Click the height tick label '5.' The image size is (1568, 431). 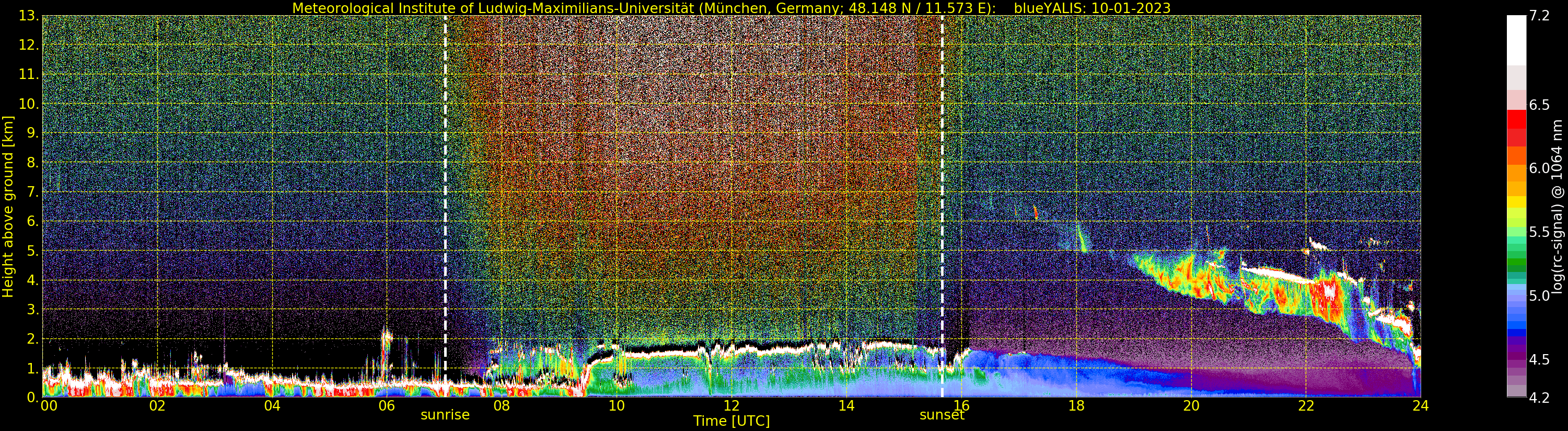32,251
